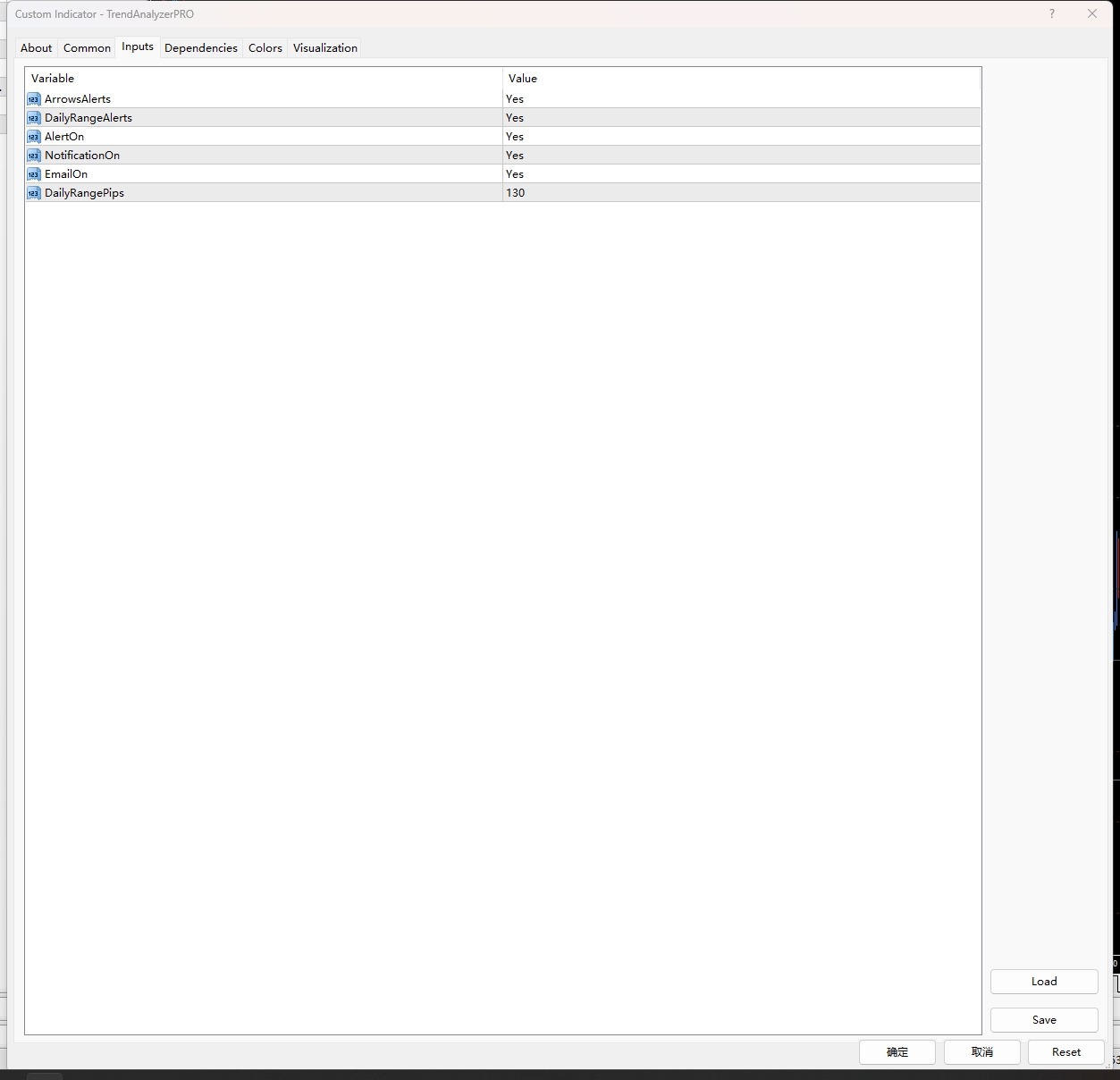Select the DailyRangeAlerts variable name

point(88,118)
